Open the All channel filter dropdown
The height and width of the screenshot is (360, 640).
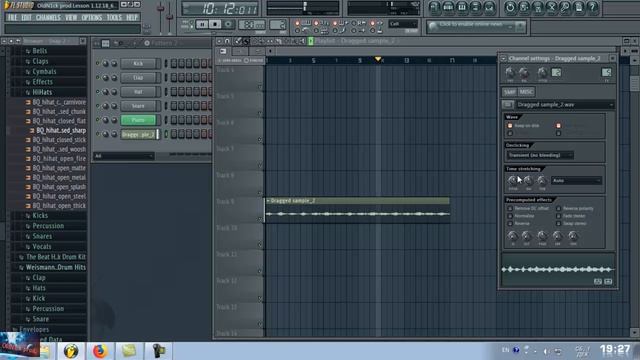[124, 156]
